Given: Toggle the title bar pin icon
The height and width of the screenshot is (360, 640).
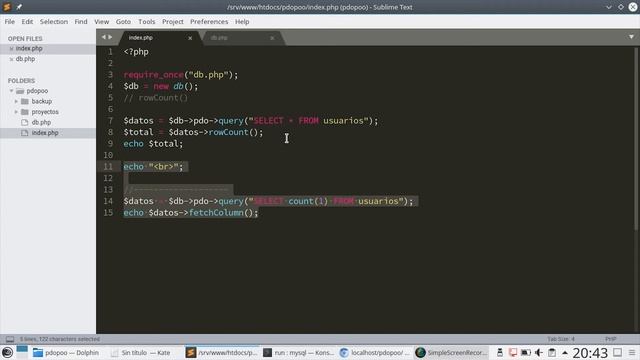Looking at the screenshot, I should point(19,7).
